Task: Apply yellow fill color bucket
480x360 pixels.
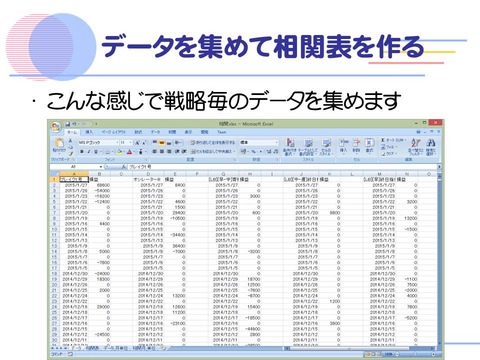Action: 119,152
